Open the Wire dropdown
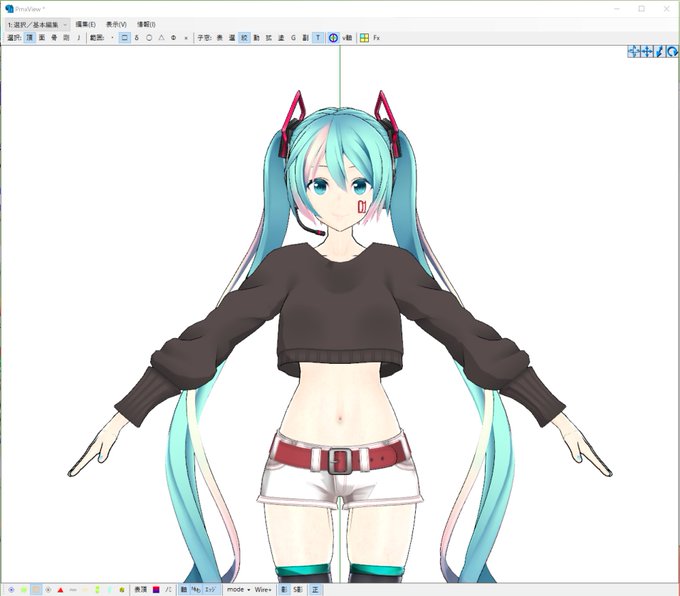Viewport: 680px width, 596px height. 263,589
